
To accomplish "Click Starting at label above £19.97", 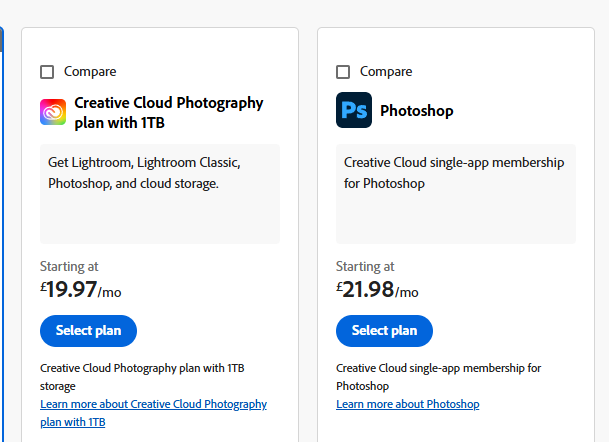I will click(69, 266).
